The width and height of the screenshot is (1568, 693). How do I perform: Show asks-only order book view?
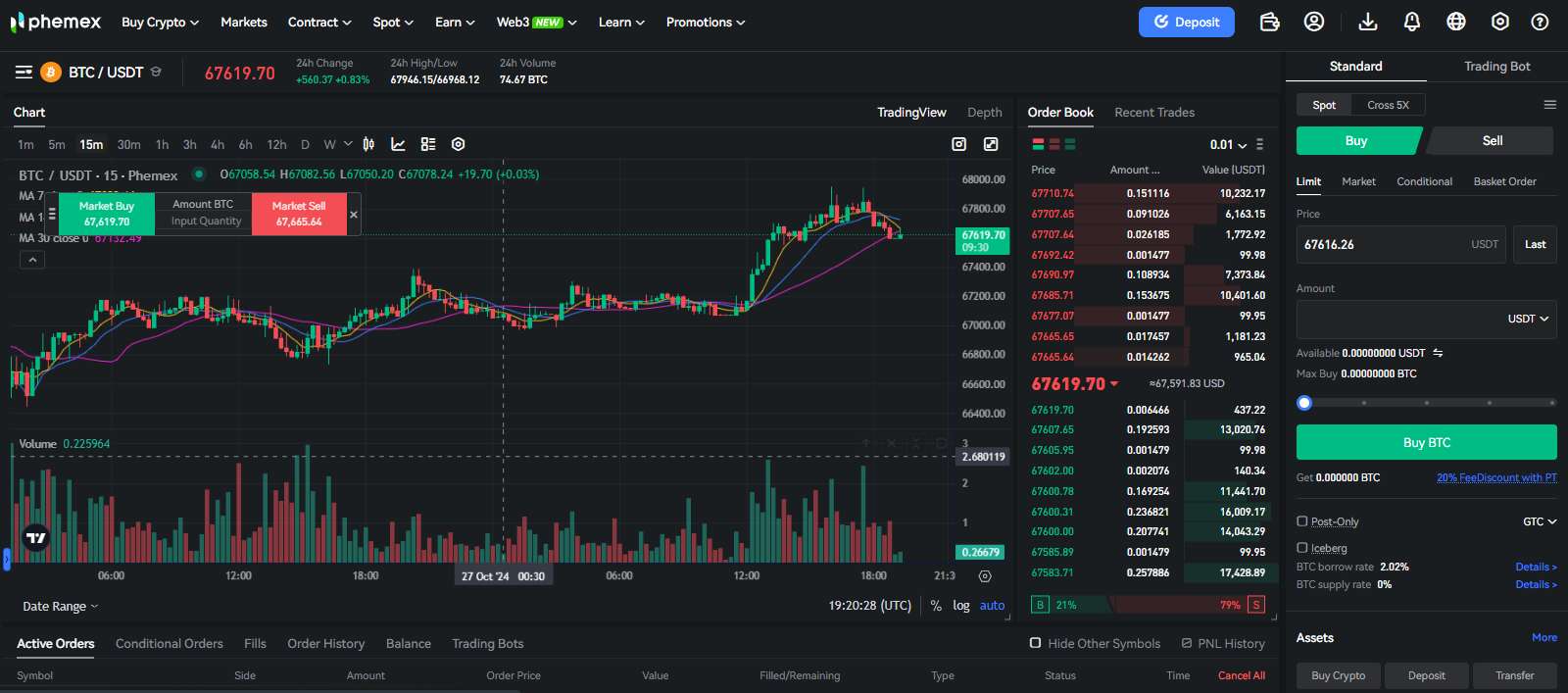(1054, 144)
